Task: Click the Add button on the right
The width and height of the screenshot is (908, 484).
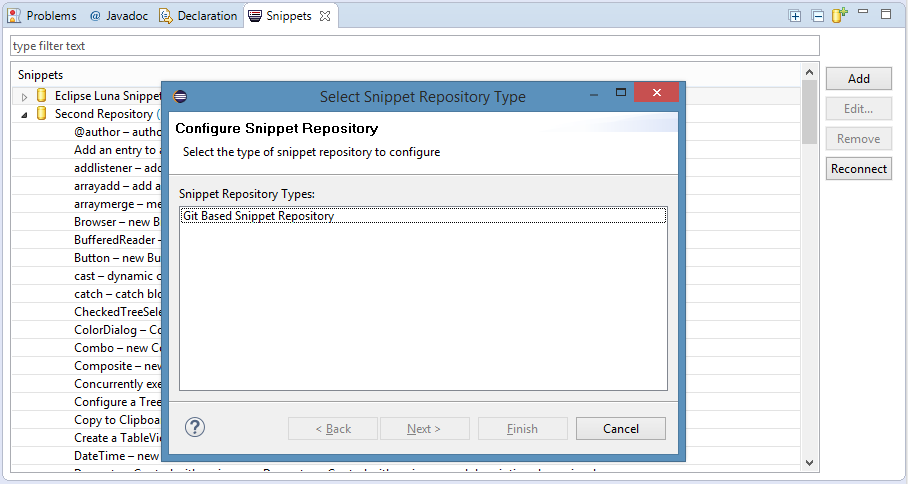Action: pos(858,79)
